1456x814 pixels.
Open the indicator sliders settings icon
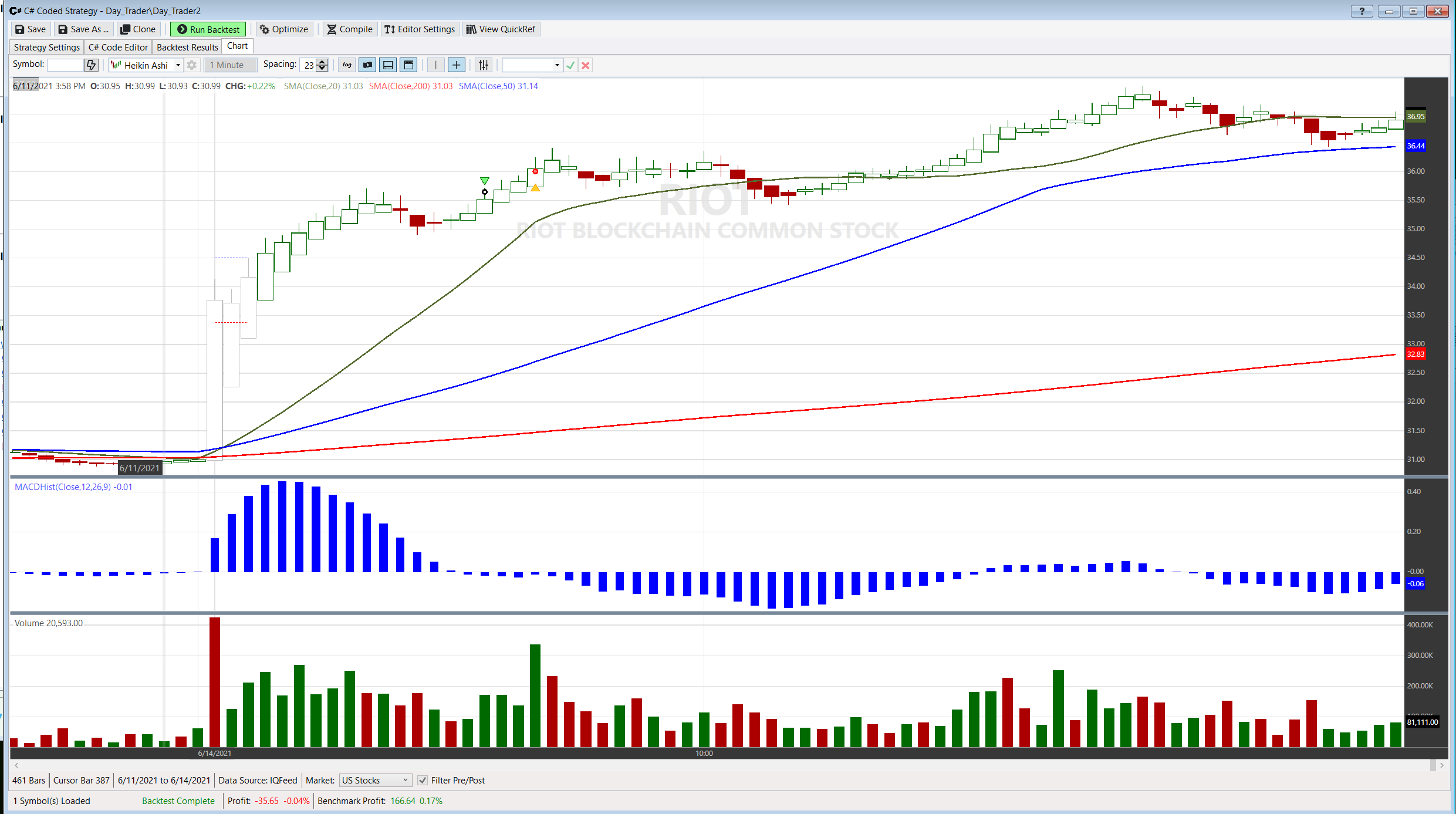pyautogui.click(x=484, y=65)
